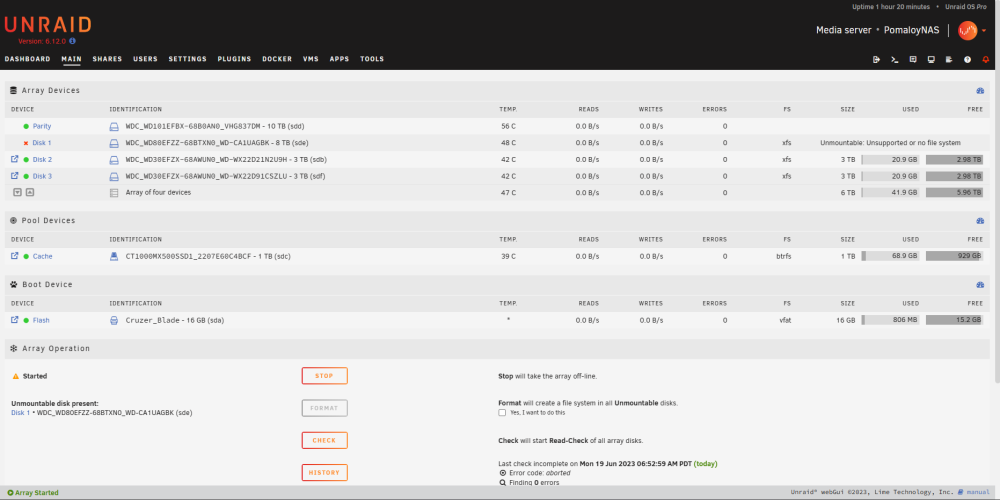Browse Disk 3 via its open-share icon

point(15,175)
